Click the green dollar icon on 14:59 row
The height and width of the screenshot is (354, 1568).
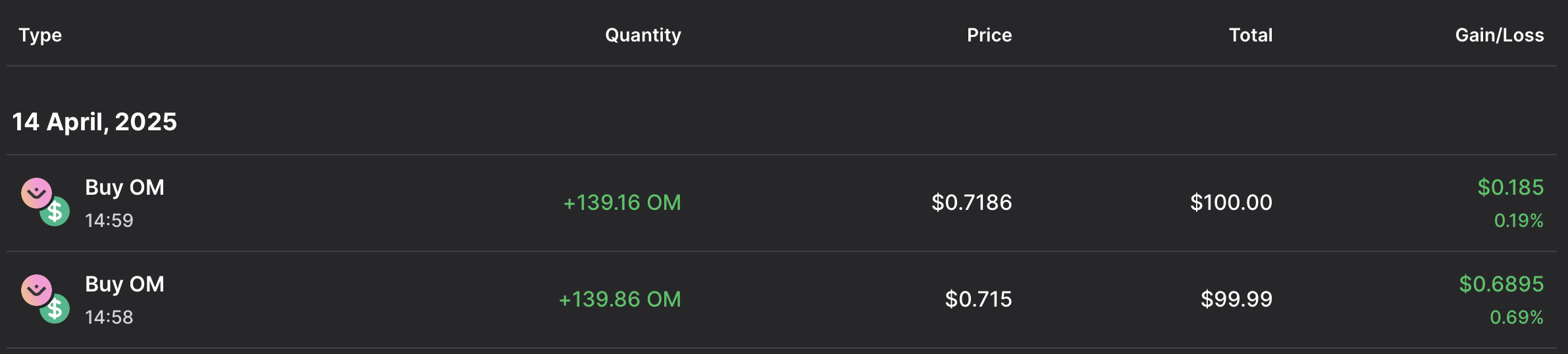tap(57, 212)
